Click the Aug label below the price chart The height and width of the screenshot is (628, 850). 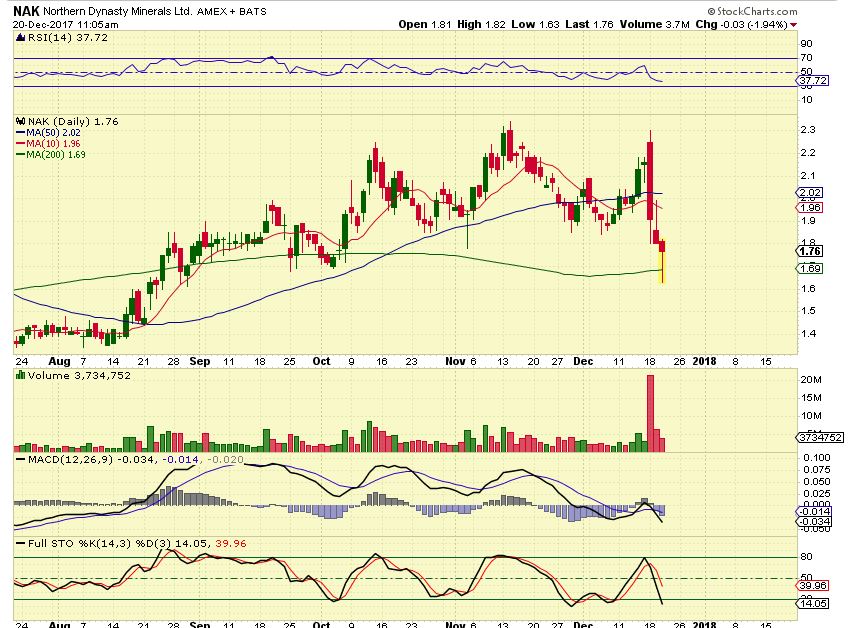[59, 361]
